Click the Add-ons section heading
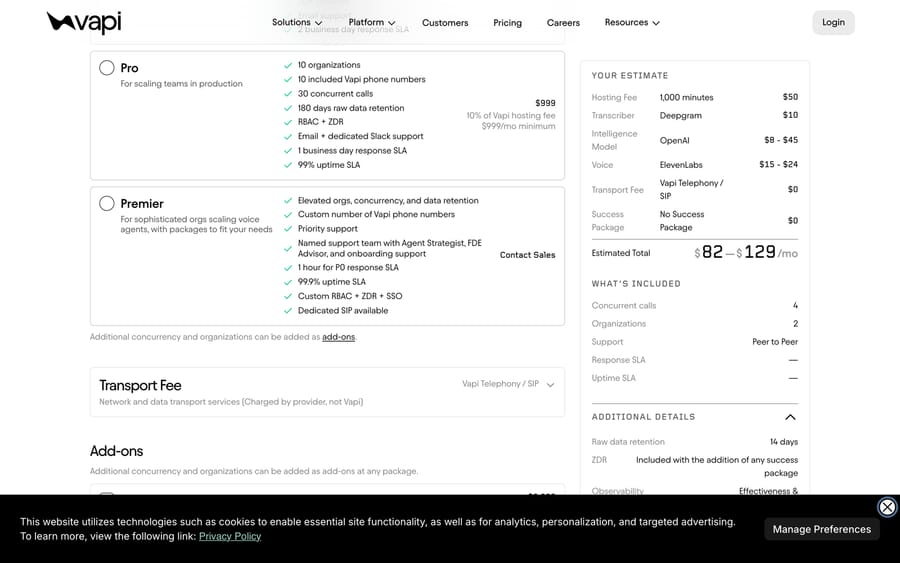 click(117, 451)
